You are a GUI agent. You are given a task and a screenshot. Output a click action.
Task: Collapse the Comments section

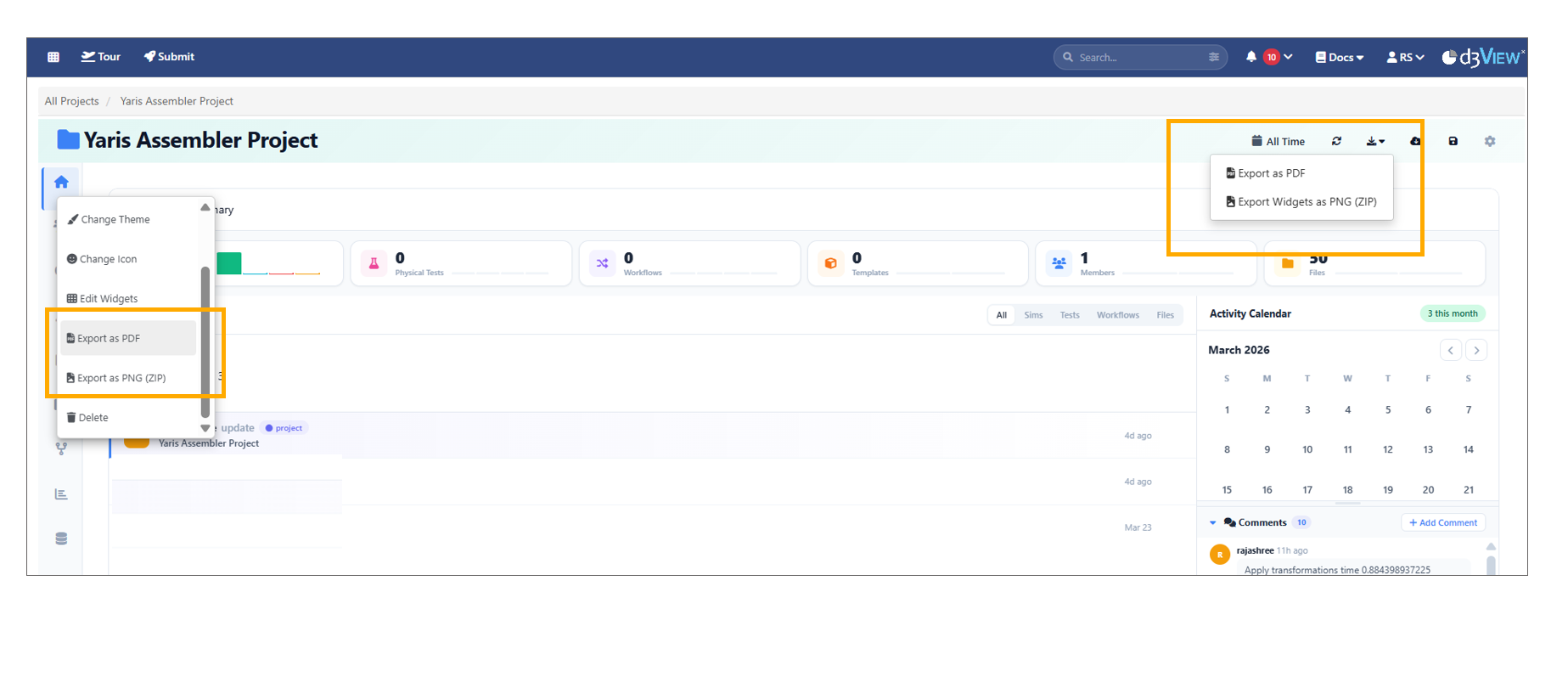point(1213,522)
